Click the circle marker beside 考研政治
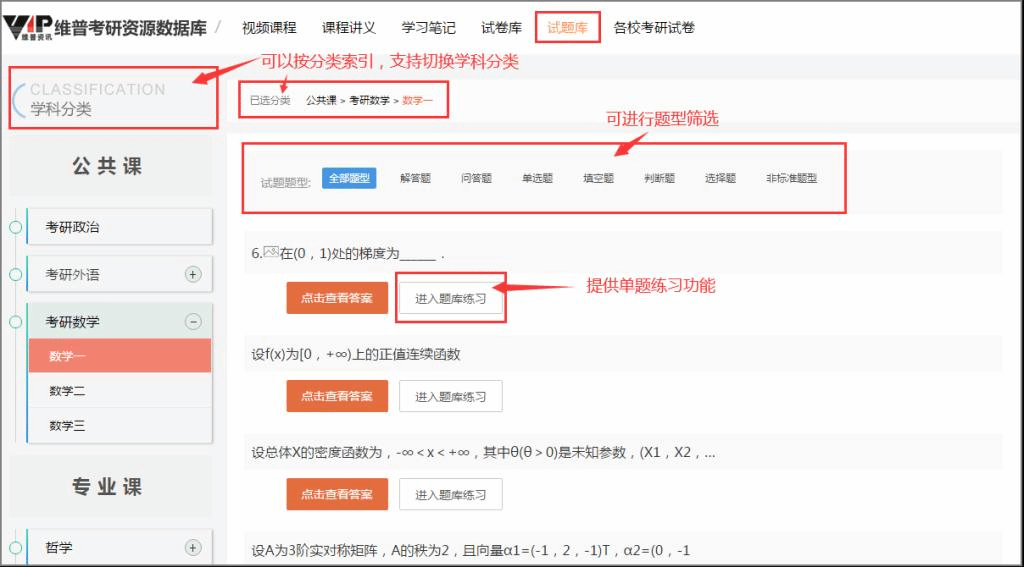This screenshot has width=1024, height=567. tap(15, 228)
